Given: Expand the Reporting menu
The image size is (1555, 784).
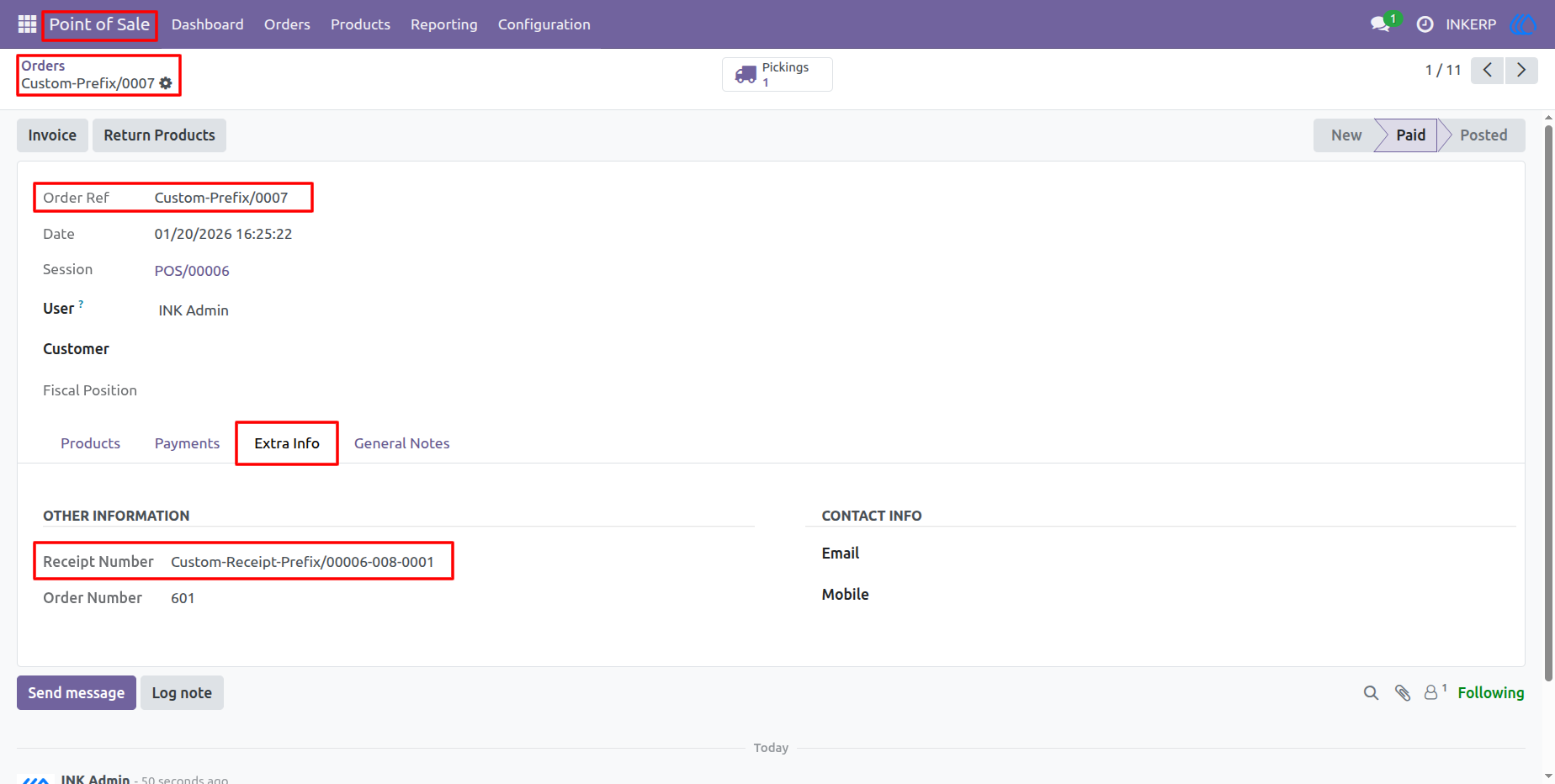Looking at the screenshot, I should pos(443,24).
